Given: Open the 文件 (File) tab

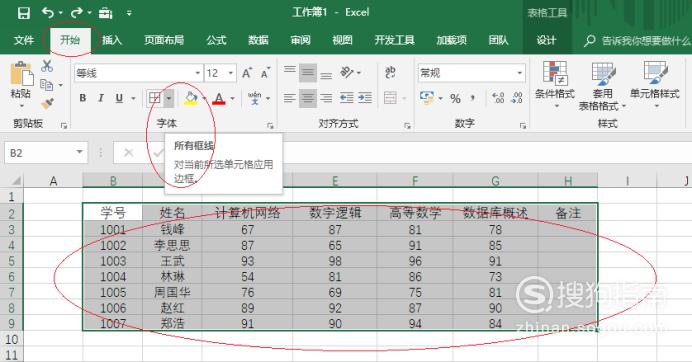Looking at the screenshot, I should click(x=24, y=40).
